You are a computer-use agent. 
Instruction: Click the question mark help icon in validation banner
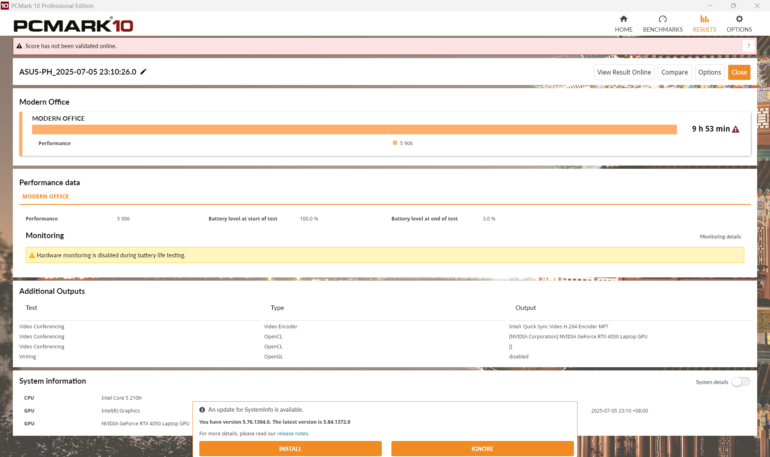[748, 46]
